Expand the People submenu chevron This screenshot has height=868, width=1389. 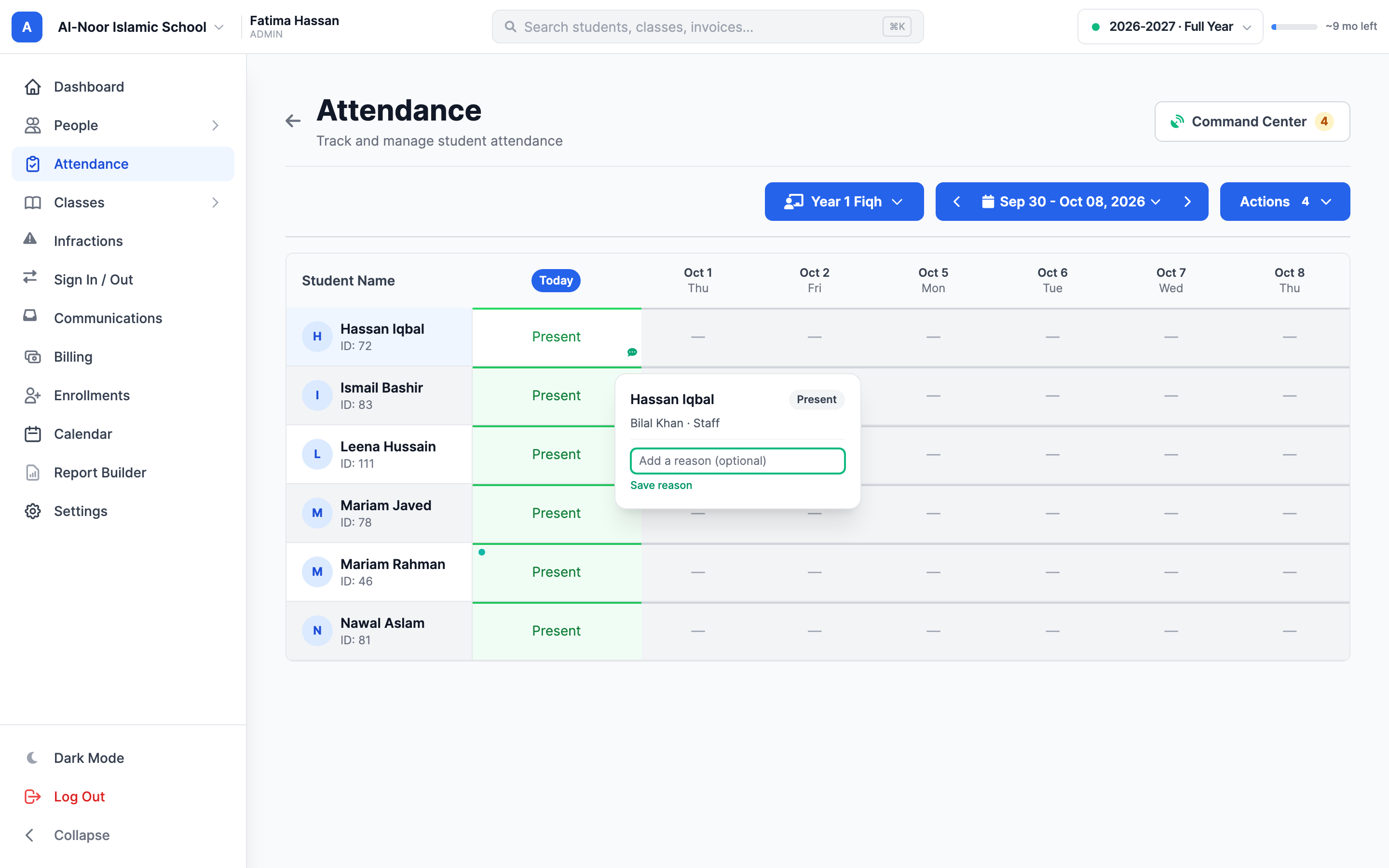[215, 125]
